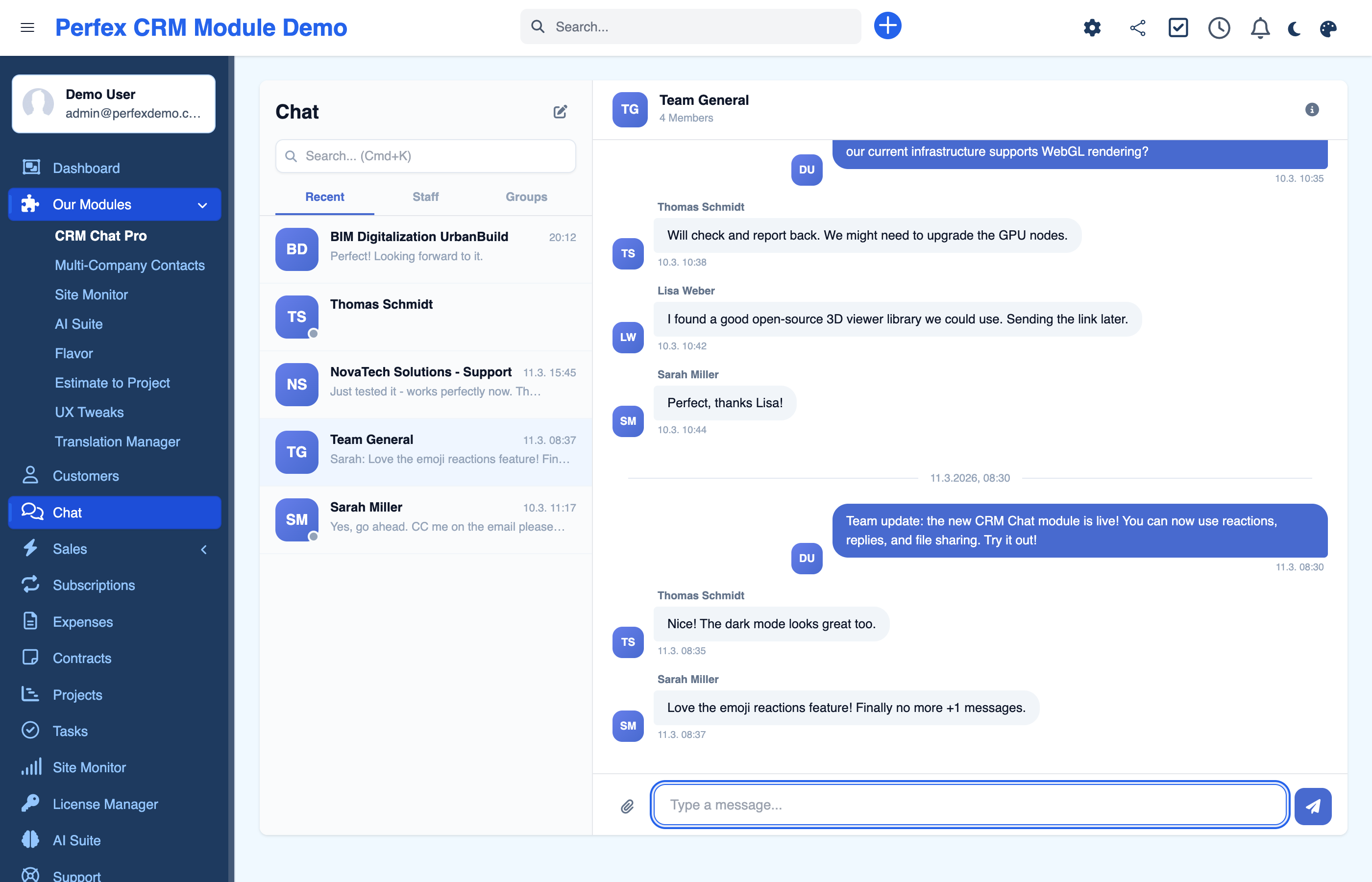
Task: Open the CRM Chat Pro module
Action: [101, 235]
